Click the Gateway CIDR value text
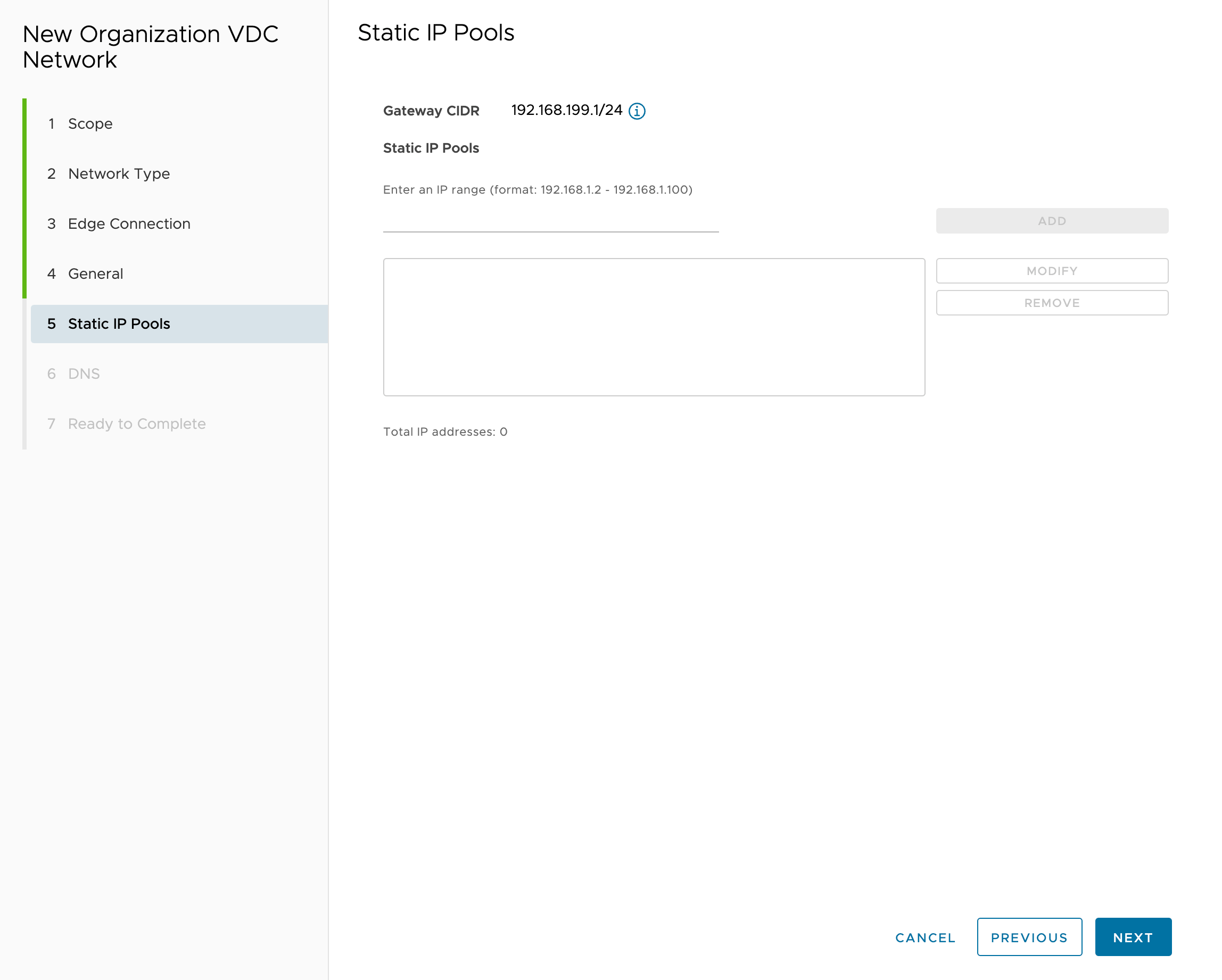Image resolution: width=1222 pixels, height=980 pixels. [566, 111]
